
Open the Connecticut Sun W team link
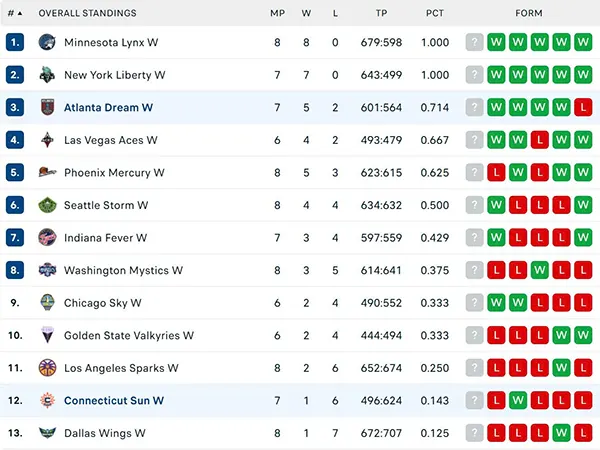pyautogui.click(x=113, y=401)
